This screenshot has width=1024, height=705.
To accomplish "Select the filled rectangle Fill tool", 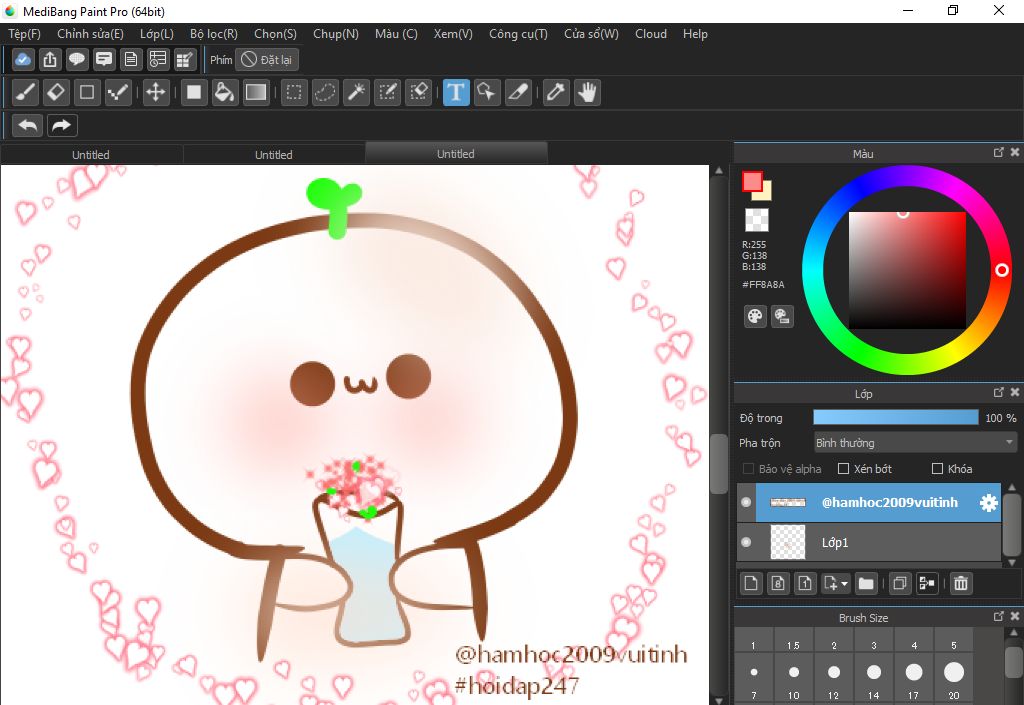I will (x=194, y=92).
